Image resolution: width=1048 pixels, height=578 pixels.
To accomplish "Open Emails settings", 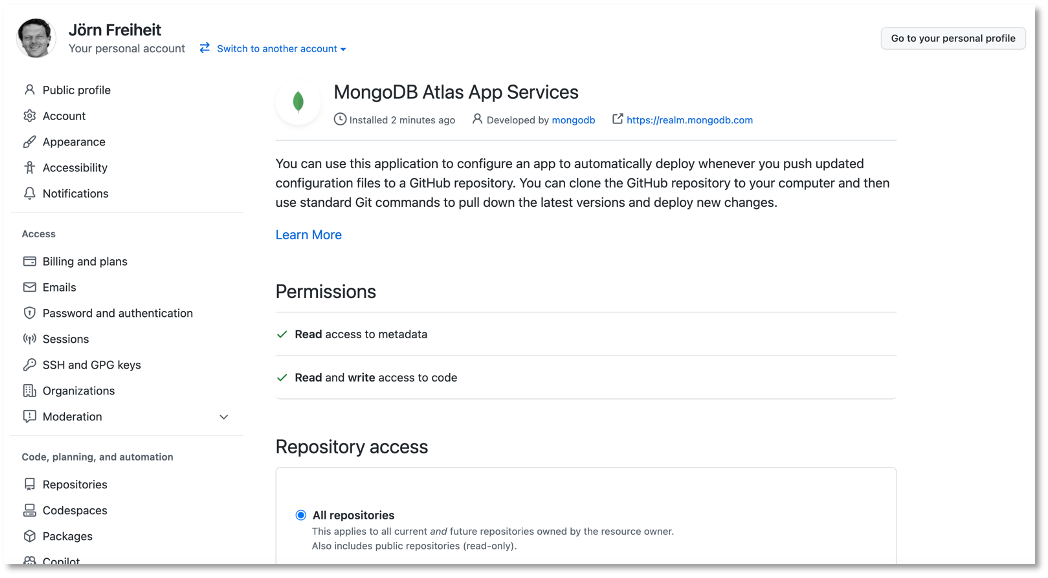I will pyautogui.click(x=59, y=287).
